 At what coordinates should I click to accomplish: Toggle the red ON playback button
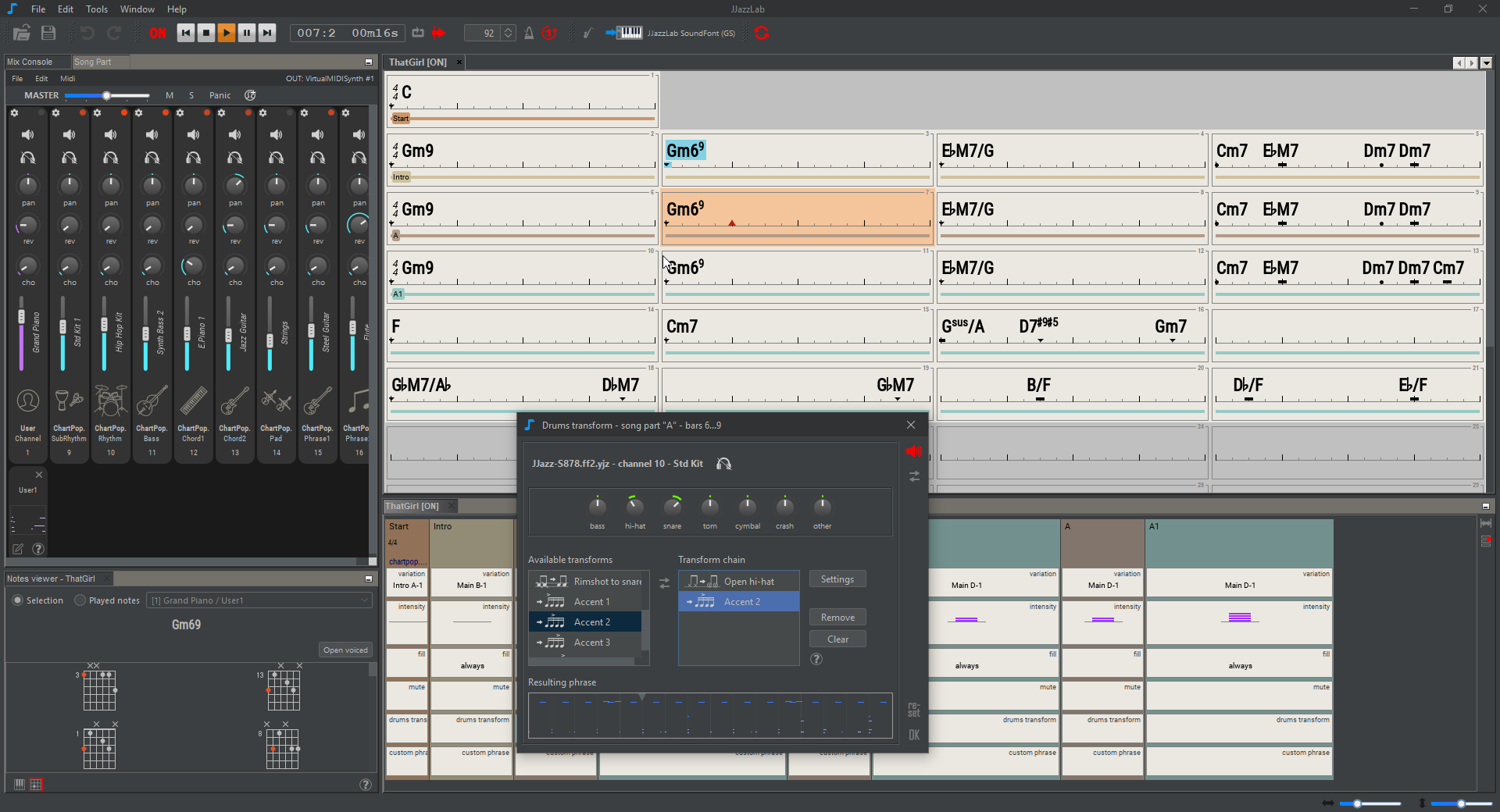point(158,33)
